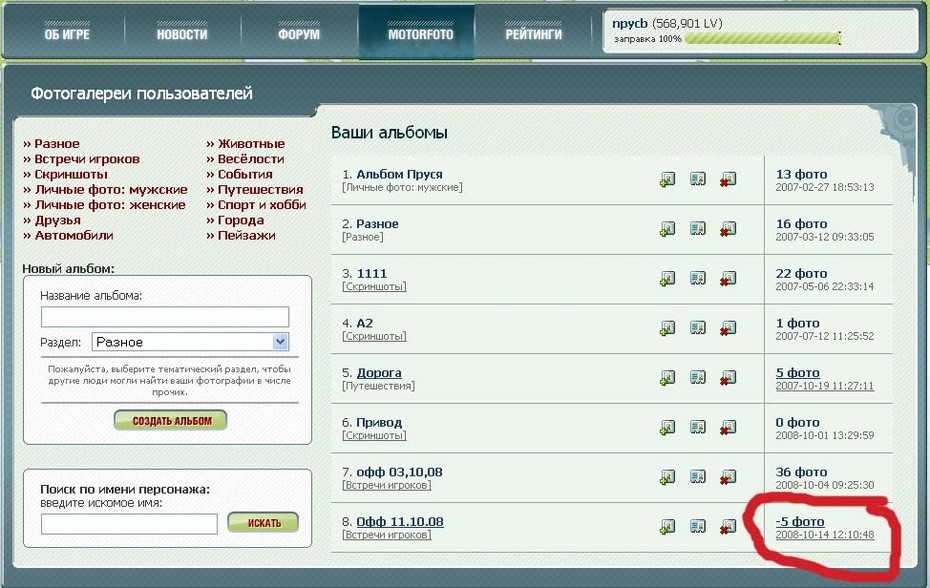Click add photo icon for офф 03,10,08
Image resolution: width=930 pixels, height=588 pixels.
667,477
